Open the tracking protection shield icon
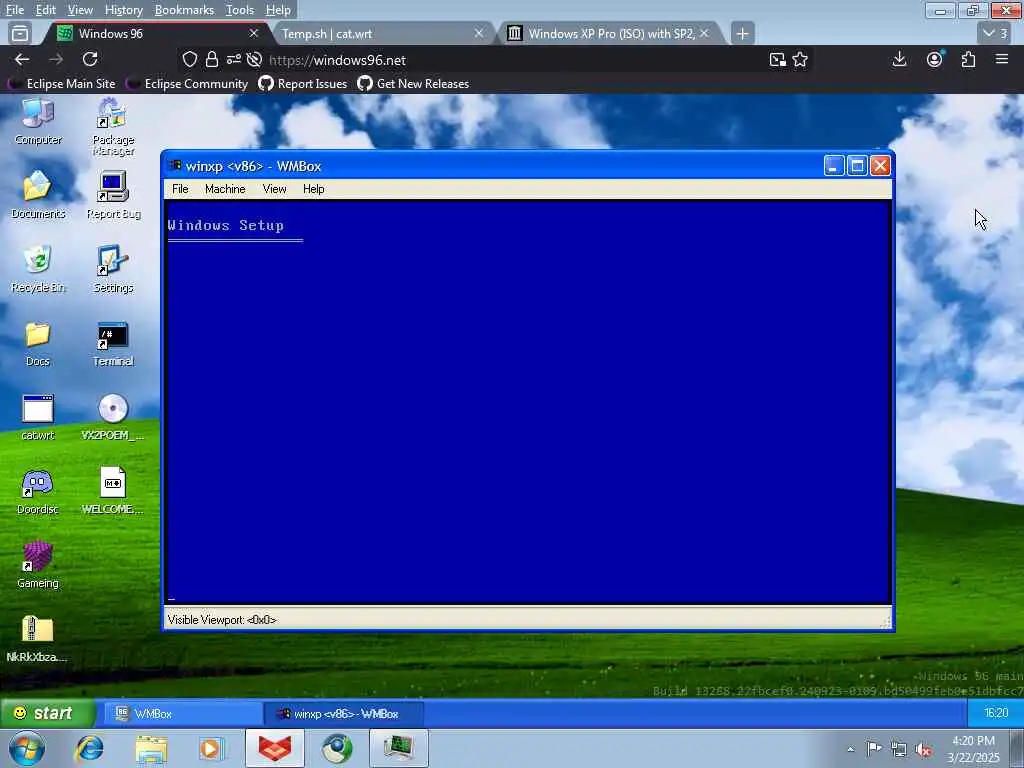The width and height of the screenshot is (1024, 768). click(x=189, y=60)
